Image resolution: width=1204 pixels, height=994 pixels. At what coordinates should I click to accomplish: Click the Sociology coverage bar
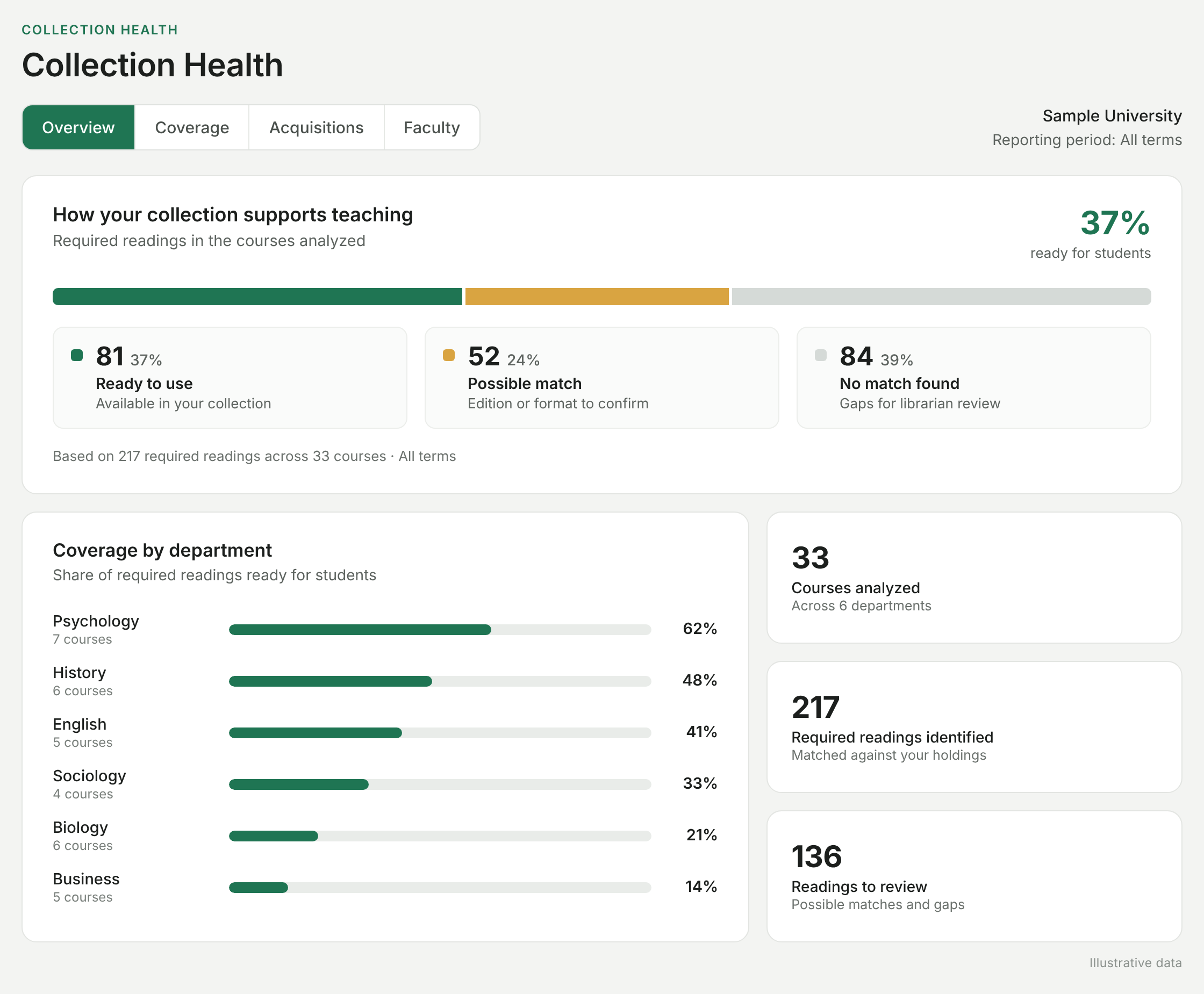pos(440,784)
